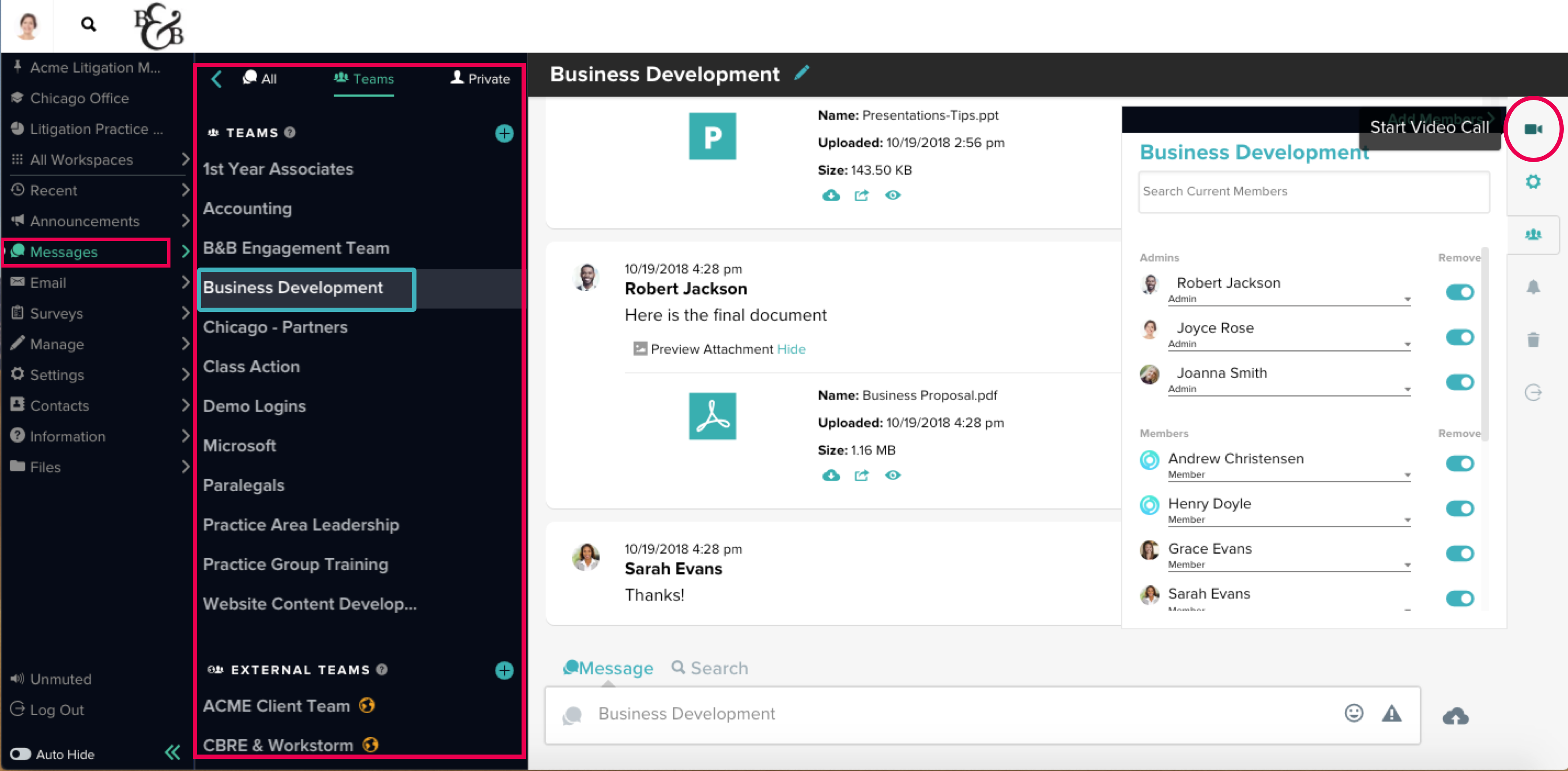
Task: Preview Presentations-Tips.ppt with eye icon
Action: pos(892,195)
